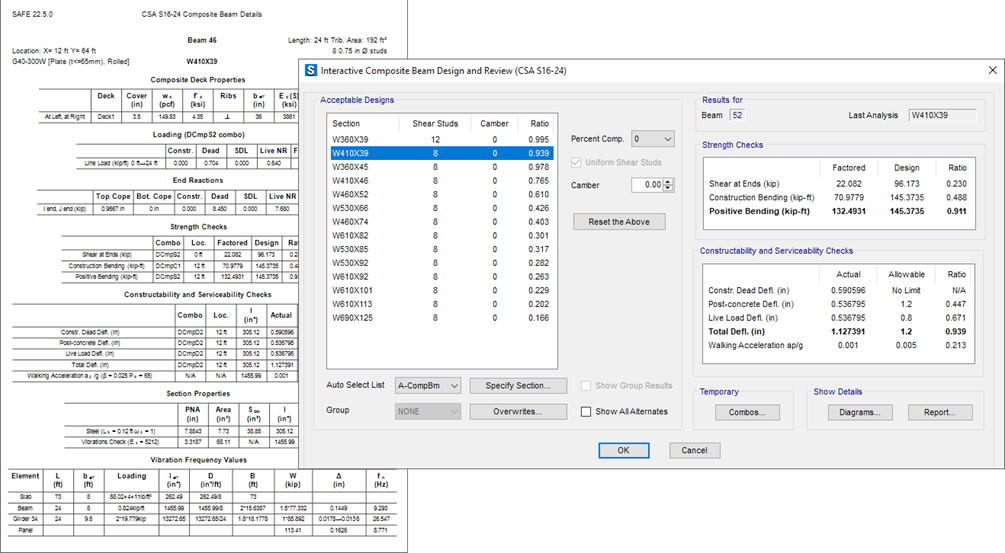Click the Camber stepper arrows
Screen dimensions: 1005x553
pyautogui.click(x=668, y=185)
